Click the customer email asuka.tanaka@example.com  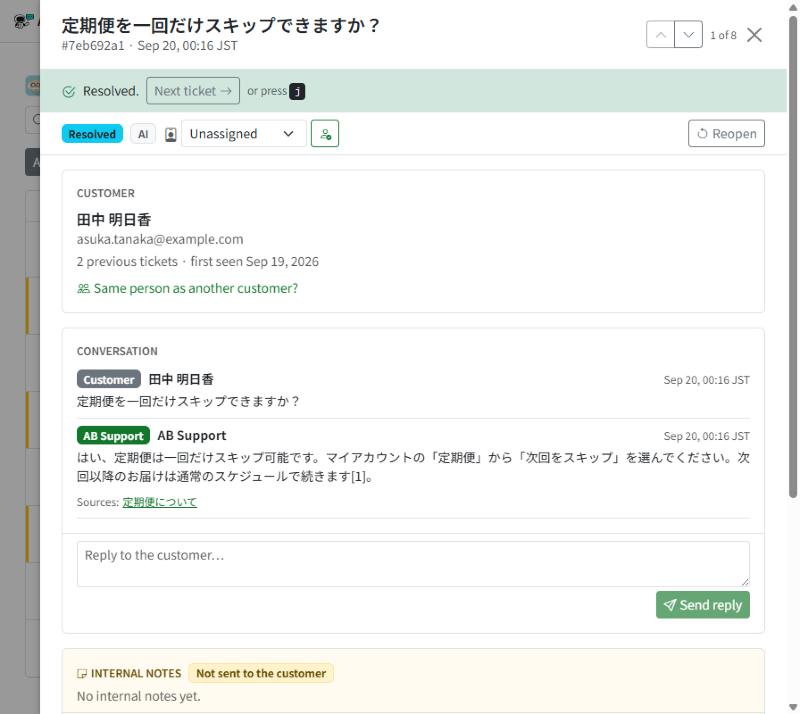160,239
